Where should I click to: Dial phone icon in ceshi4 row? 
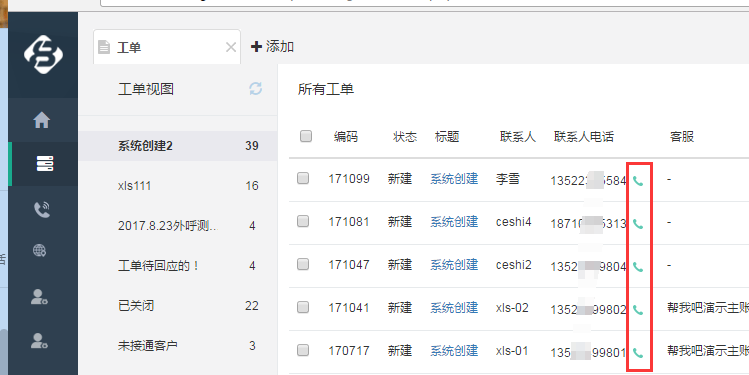pos(638,224)
